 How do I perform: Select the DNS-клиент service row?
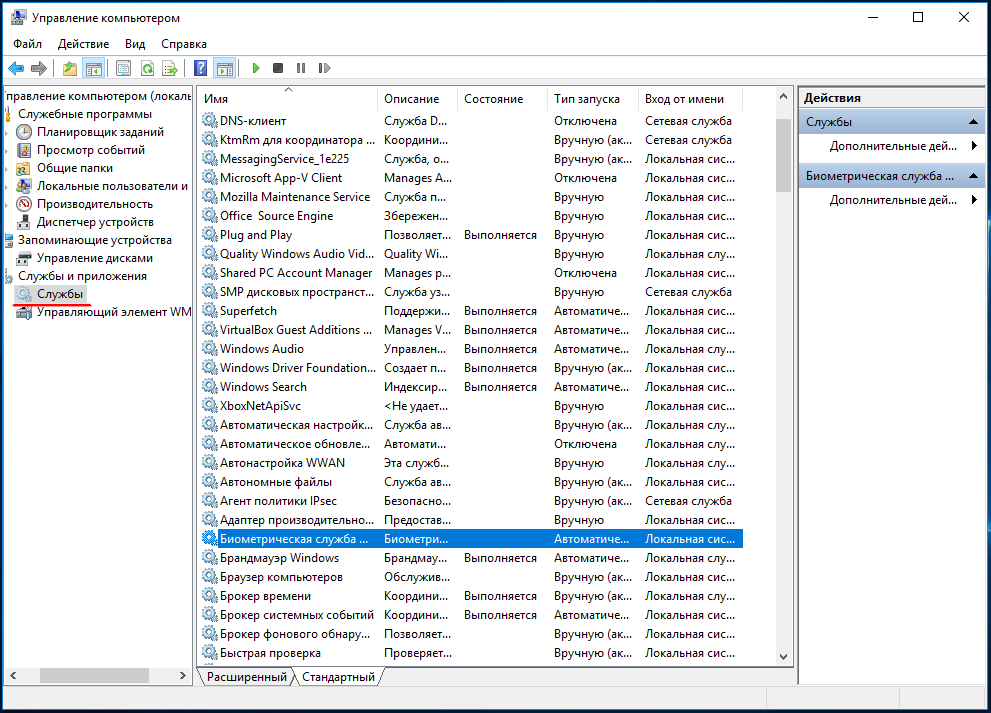(471, 121)
